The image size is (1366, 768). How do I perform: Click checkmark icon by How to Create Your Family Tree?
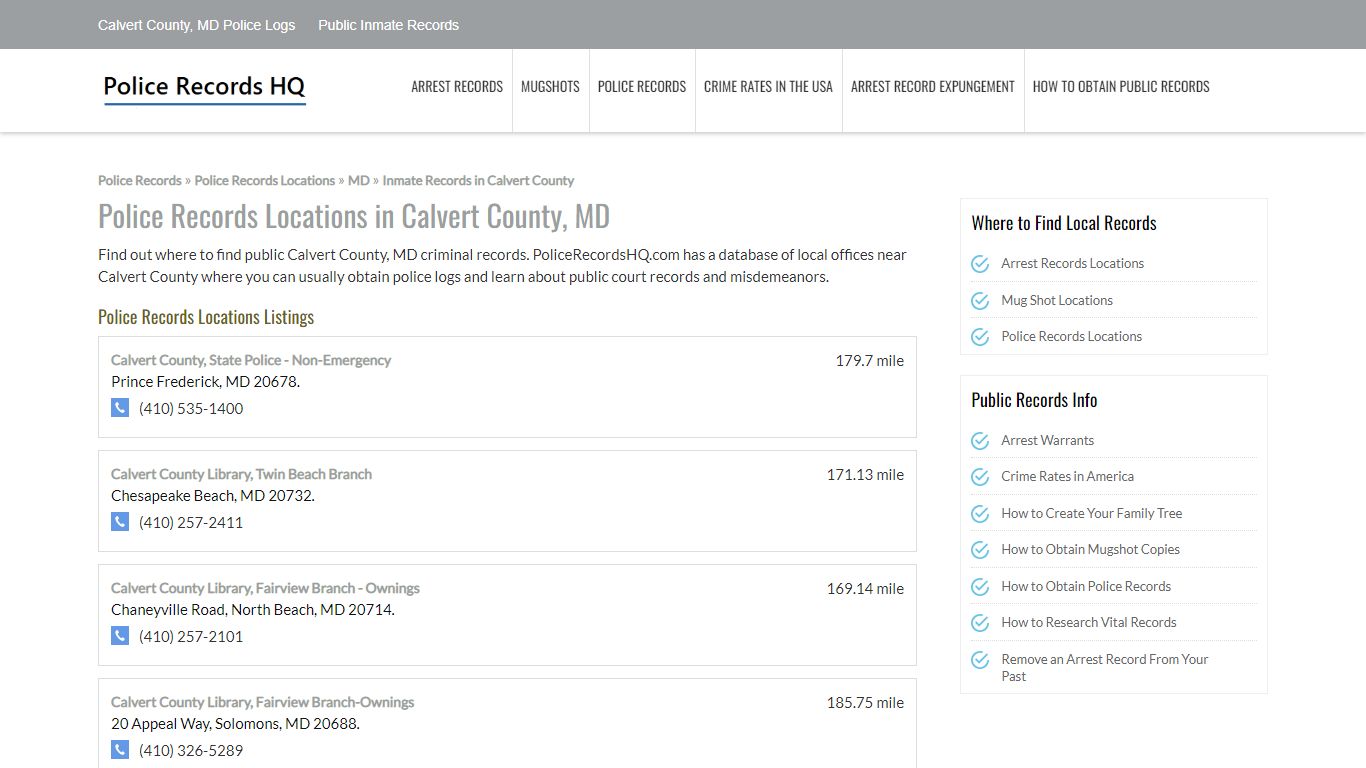(980, 514)
